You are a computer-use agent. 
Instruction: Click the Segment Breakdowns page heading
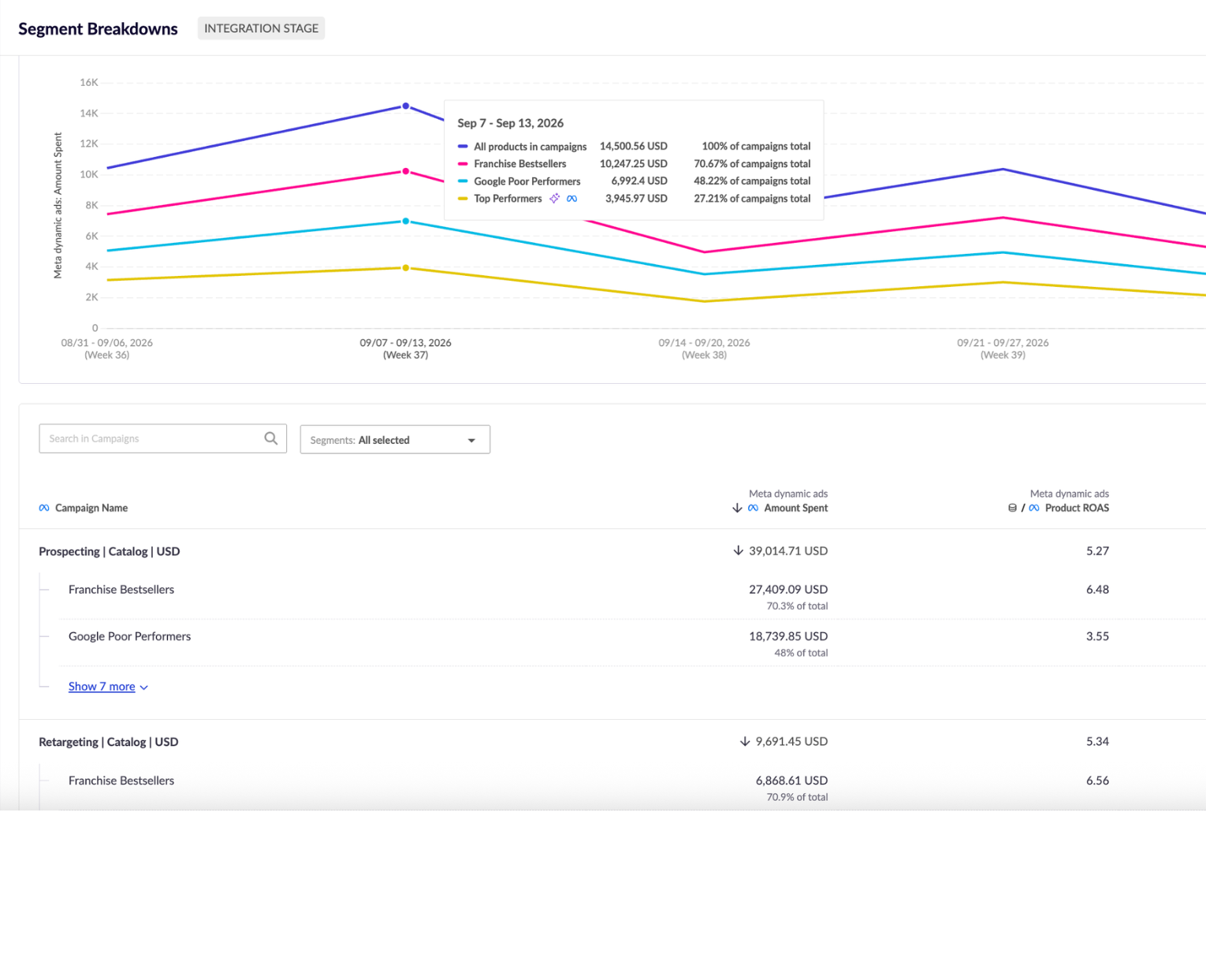pos(99,29)
